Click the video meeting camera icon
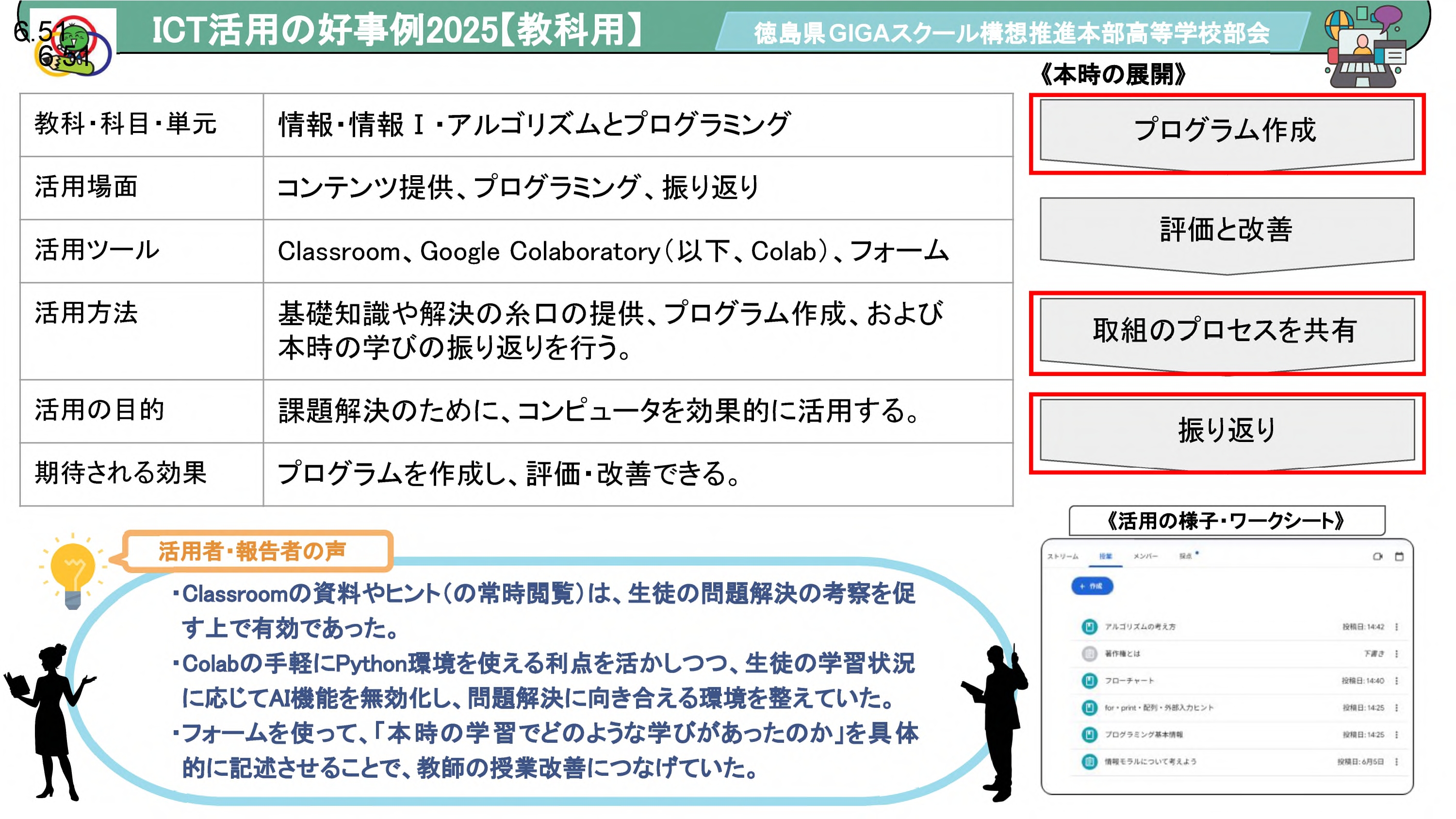Image resolution: width=1456 pixels, height=819 pixels. [1377, 557]
